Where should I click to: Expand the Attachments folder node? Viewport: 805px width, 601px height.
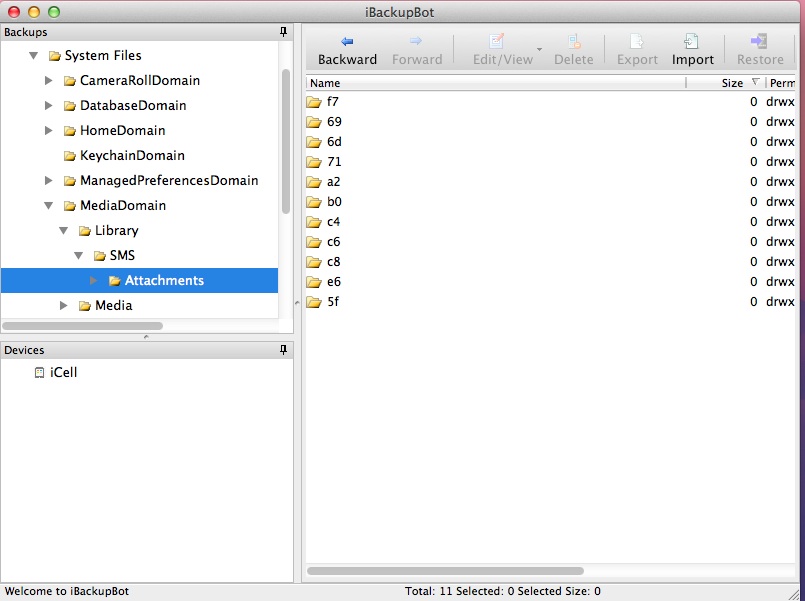[x=93, y=281]
